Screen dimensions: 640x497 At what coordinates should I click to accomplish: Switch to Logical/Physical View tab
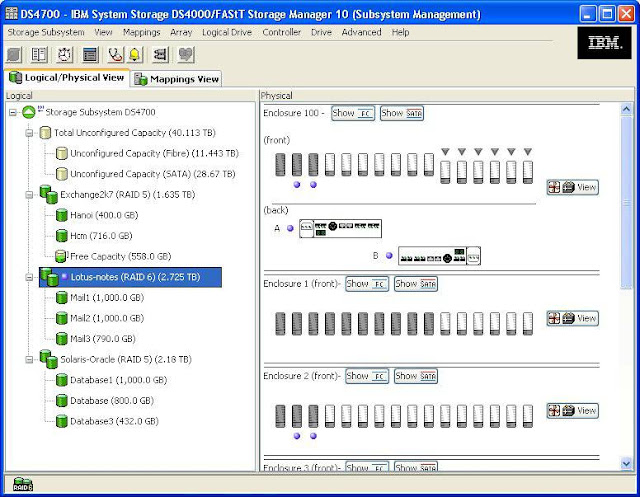click(x=67, y=78)
